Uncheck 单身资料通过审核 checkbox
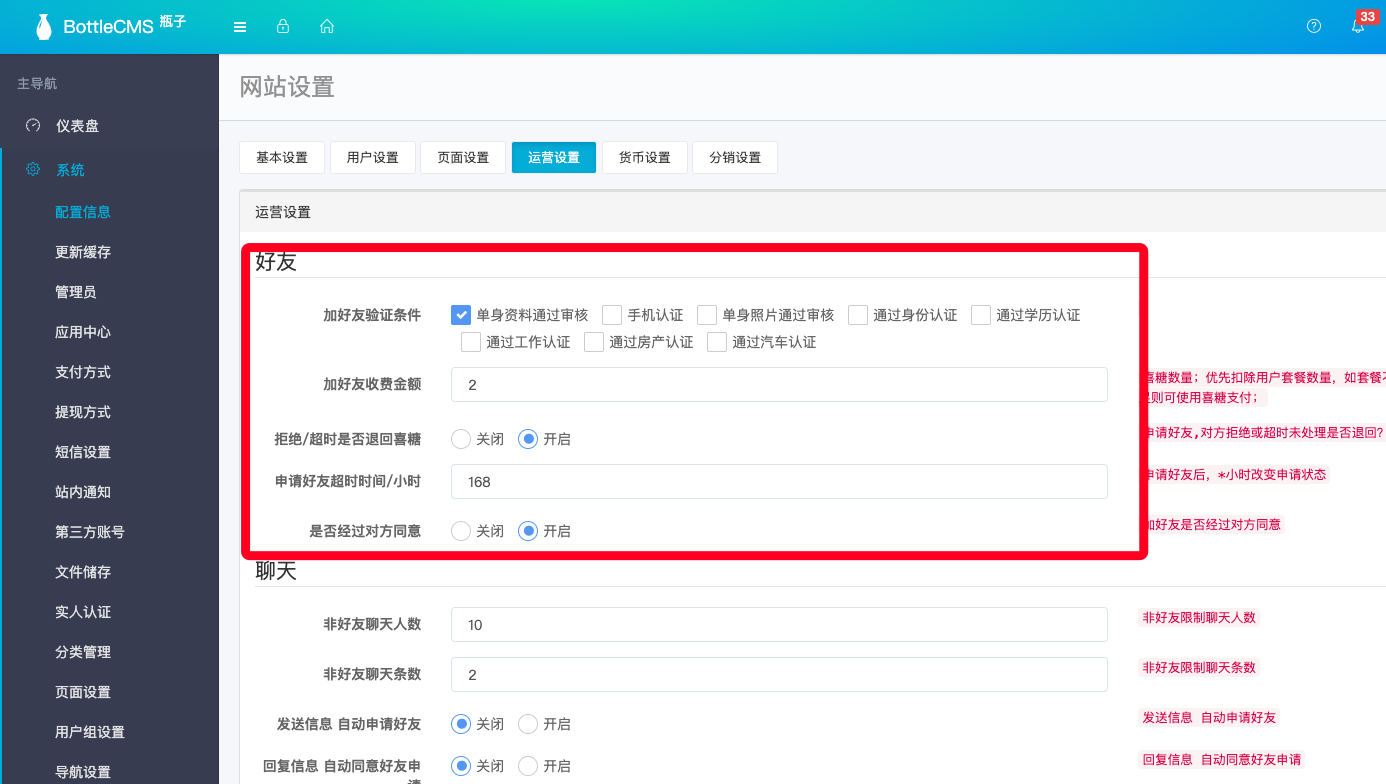Screen dimensions: 1386x784 coord(461,315)
